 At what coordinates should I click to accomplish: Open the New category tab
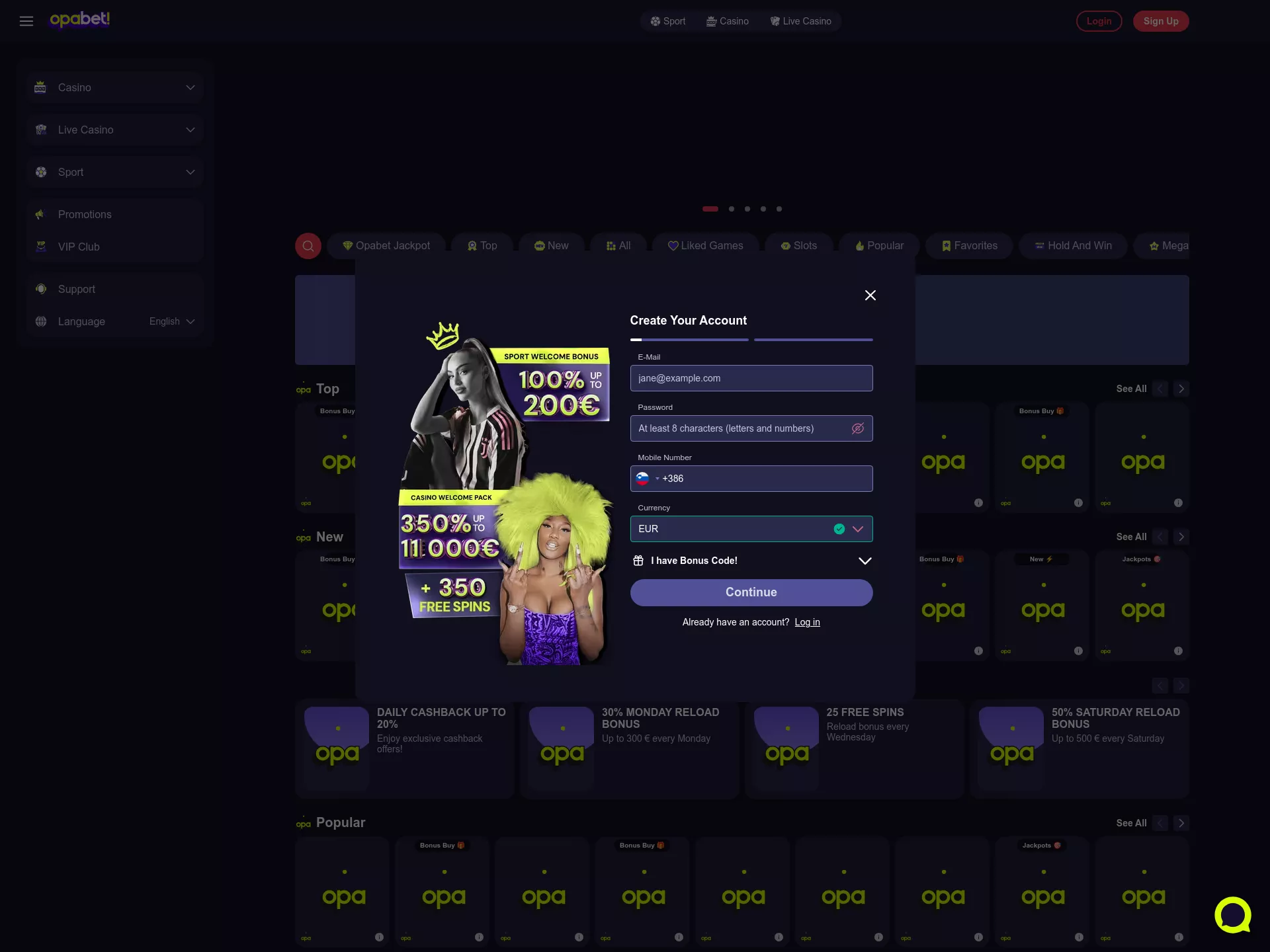(552, 246)
